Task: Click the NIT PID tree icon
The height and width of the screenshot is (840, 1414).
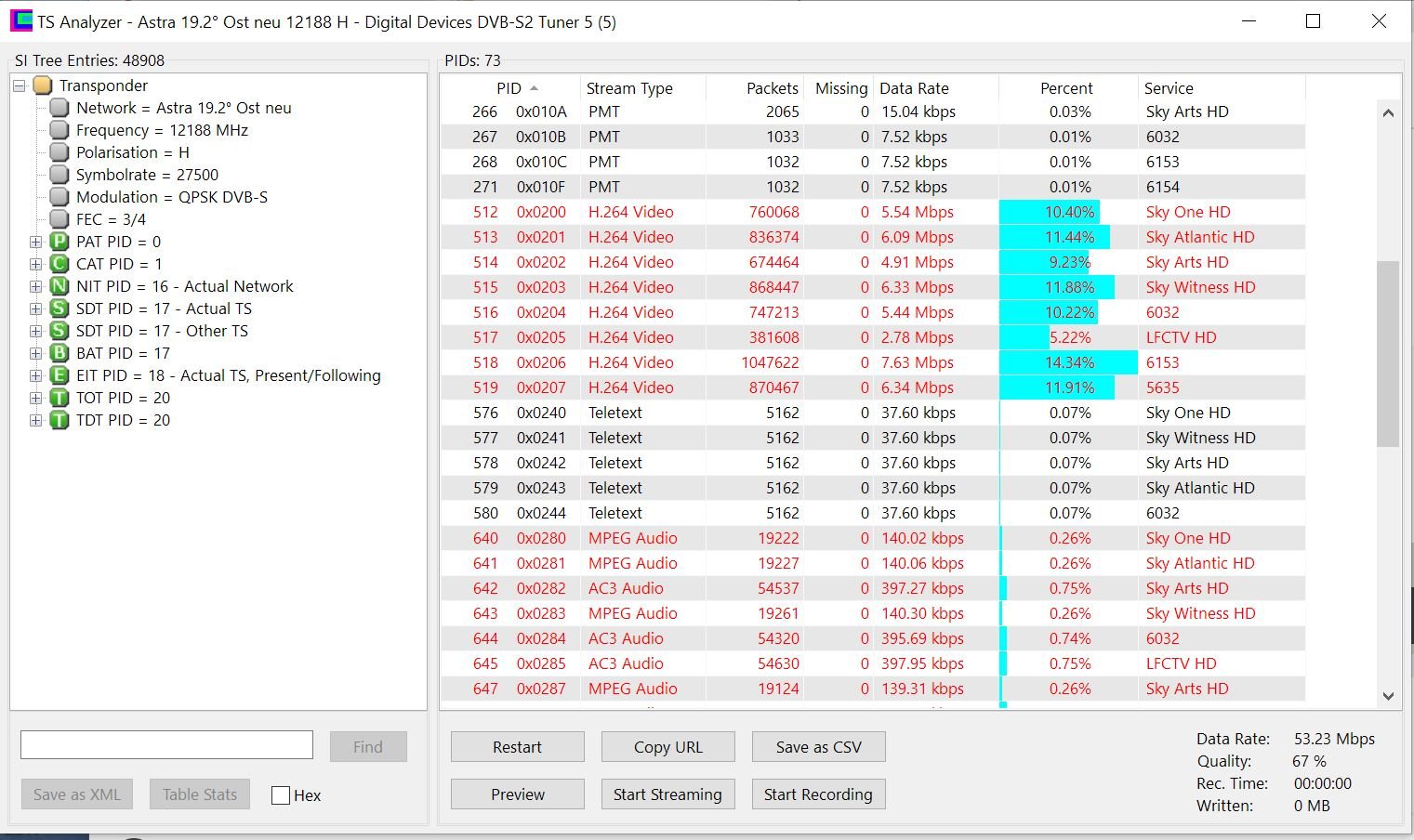Action: 59,286
